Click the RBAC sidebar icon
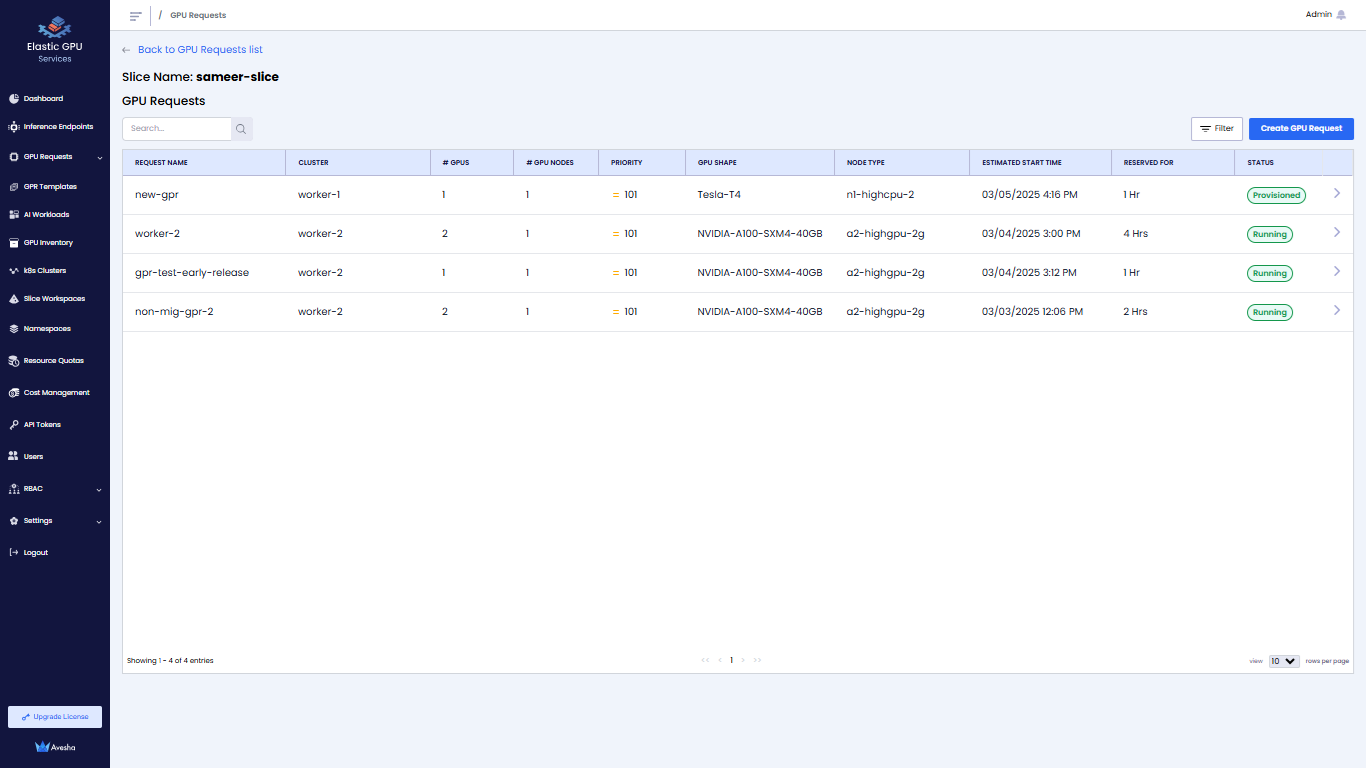Screen dimensions: 1366x768 click(14, 489)
